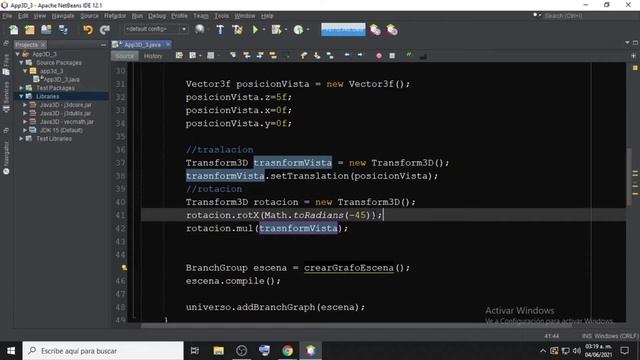The height and width of the screenshot is (360, 640).
Task: Switch to the History editor view
Action: 153,56
